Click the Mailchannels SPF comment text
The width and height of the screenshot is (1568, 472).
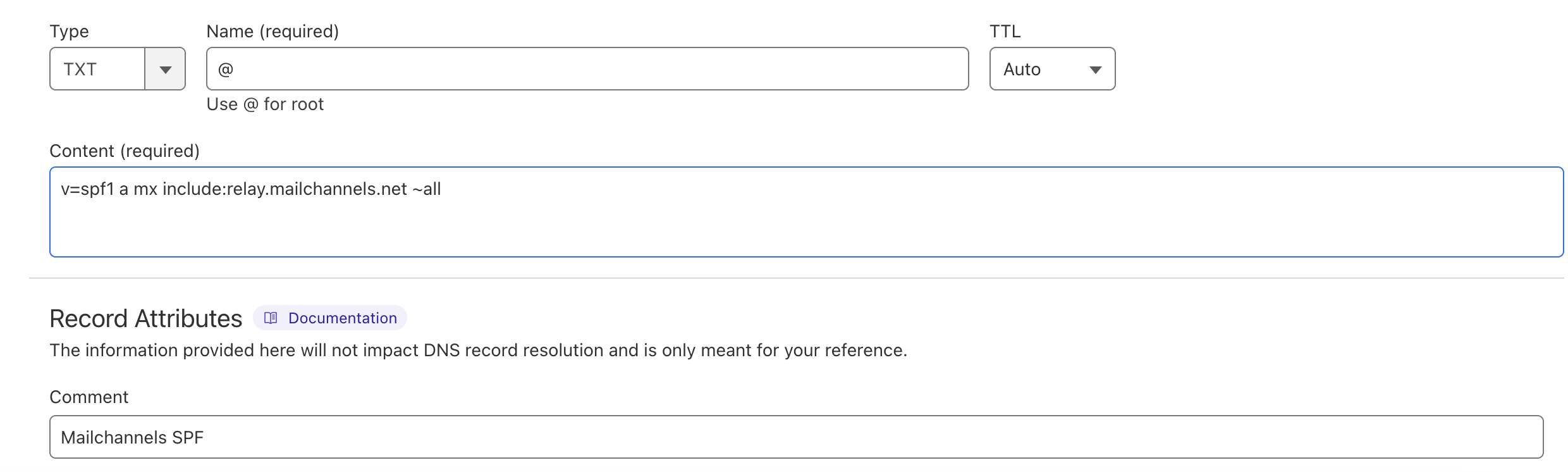[x=132, y=437]
